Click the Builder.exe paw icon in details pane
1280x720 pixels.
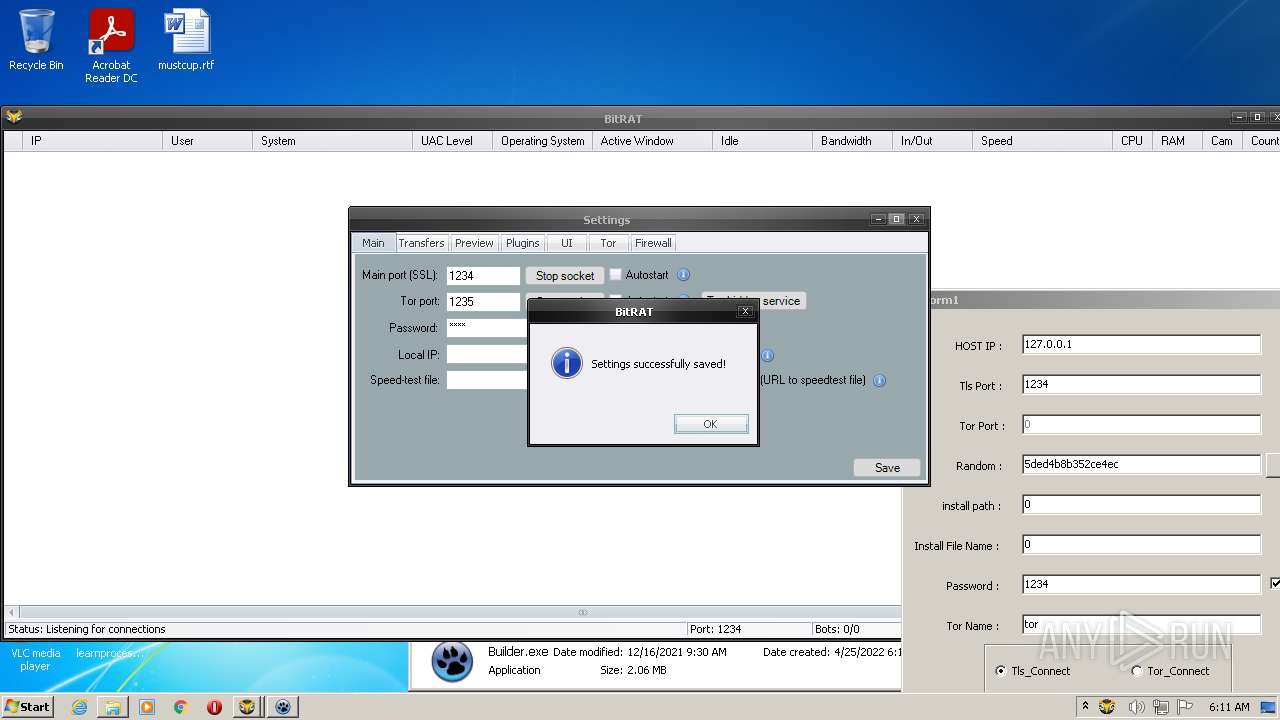[x=452, y=661]
